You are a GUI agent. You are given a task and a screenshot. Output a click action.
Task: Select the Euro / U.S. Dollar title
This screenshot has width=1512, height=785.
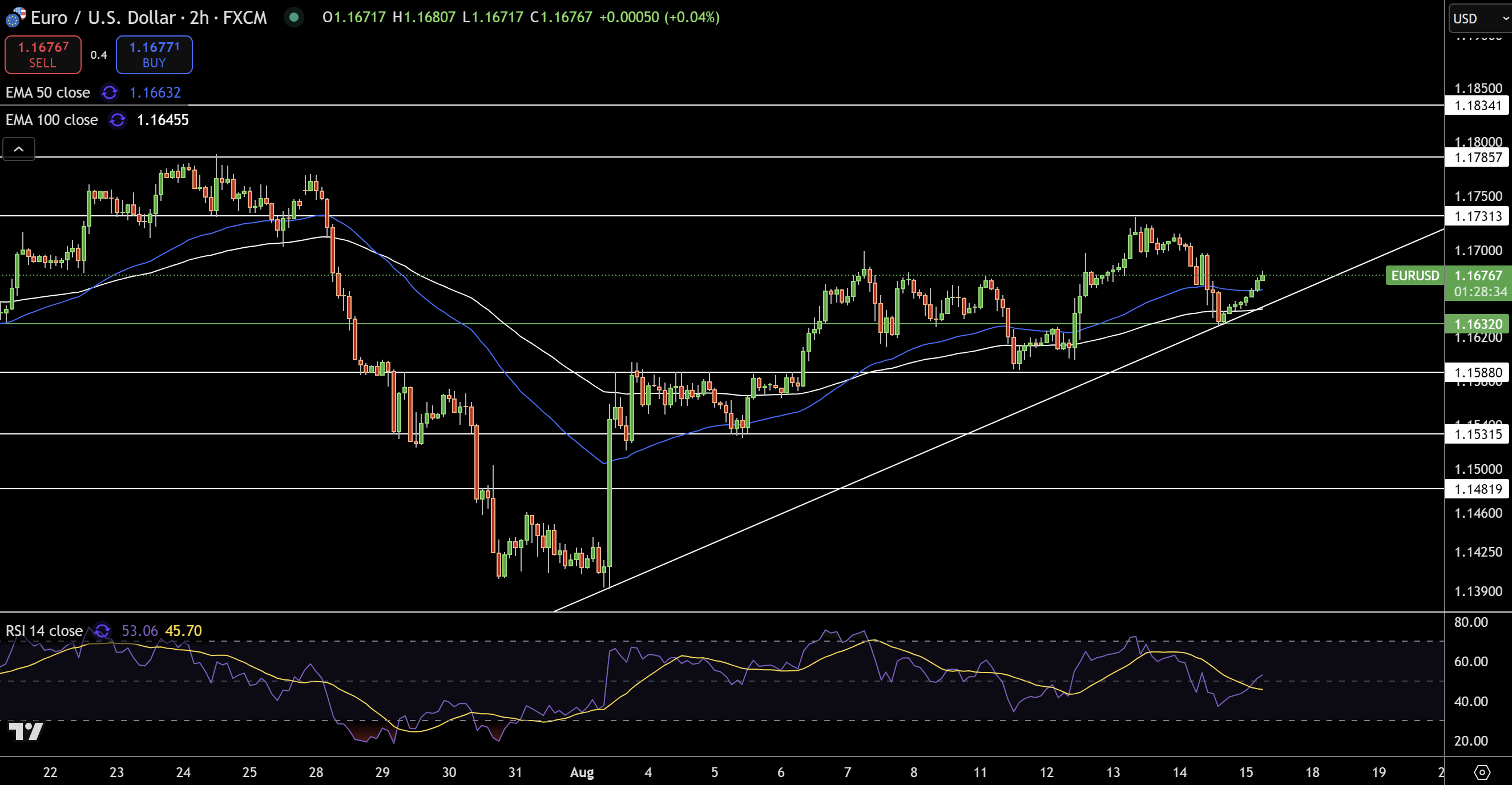[103, 18]
